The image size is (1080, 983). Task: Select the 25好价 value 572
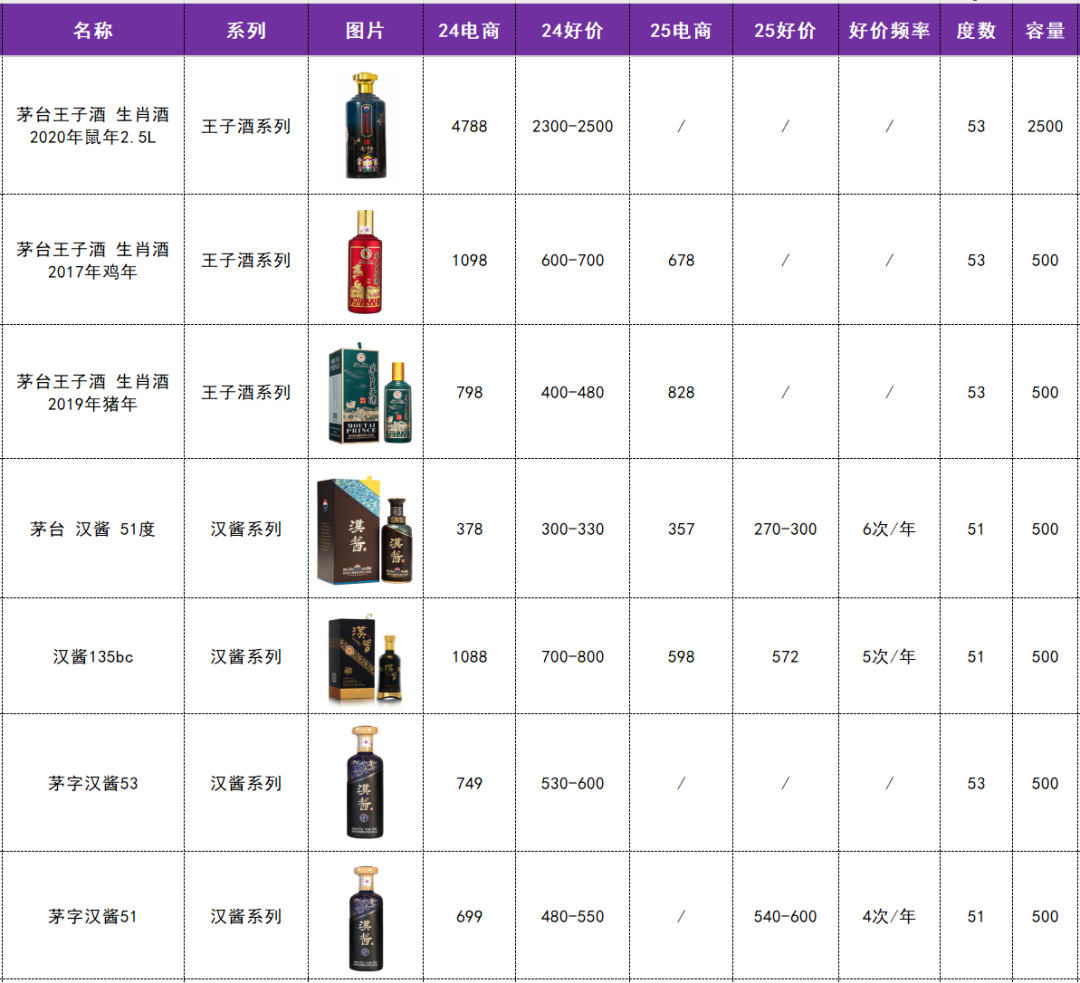[x=785, y=656]
